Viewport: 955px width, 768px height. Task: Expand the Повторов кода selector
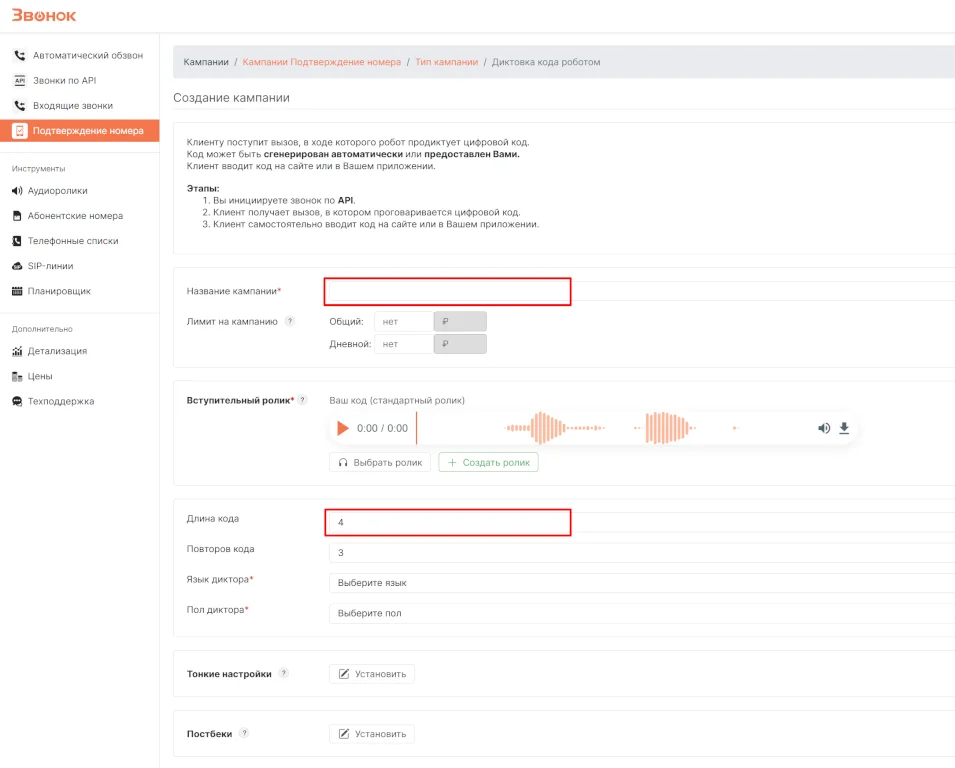tap(640, 553)
